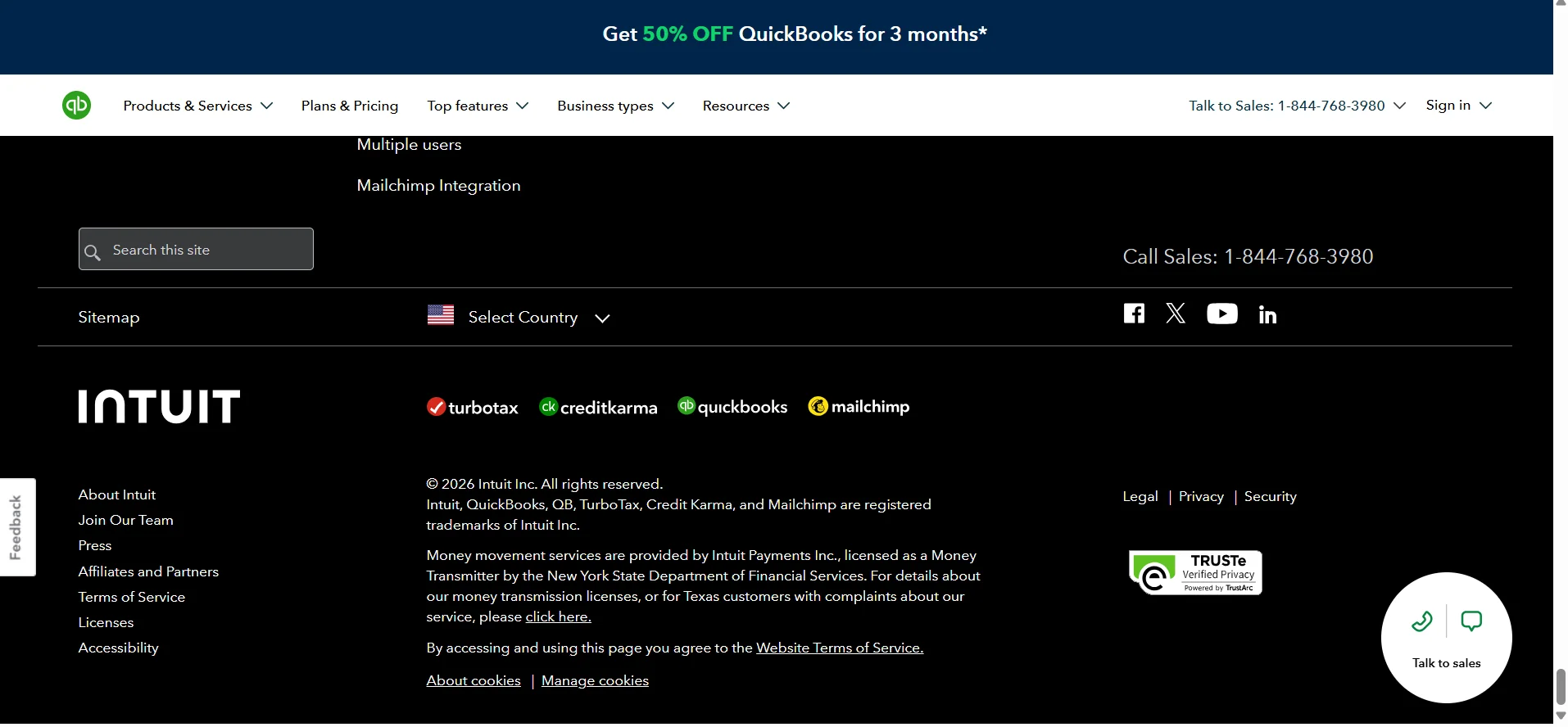Click the QuickBooks logo in the navbar
The width and height of the screenshot is (1568, 727).
(x=76, y=106)
